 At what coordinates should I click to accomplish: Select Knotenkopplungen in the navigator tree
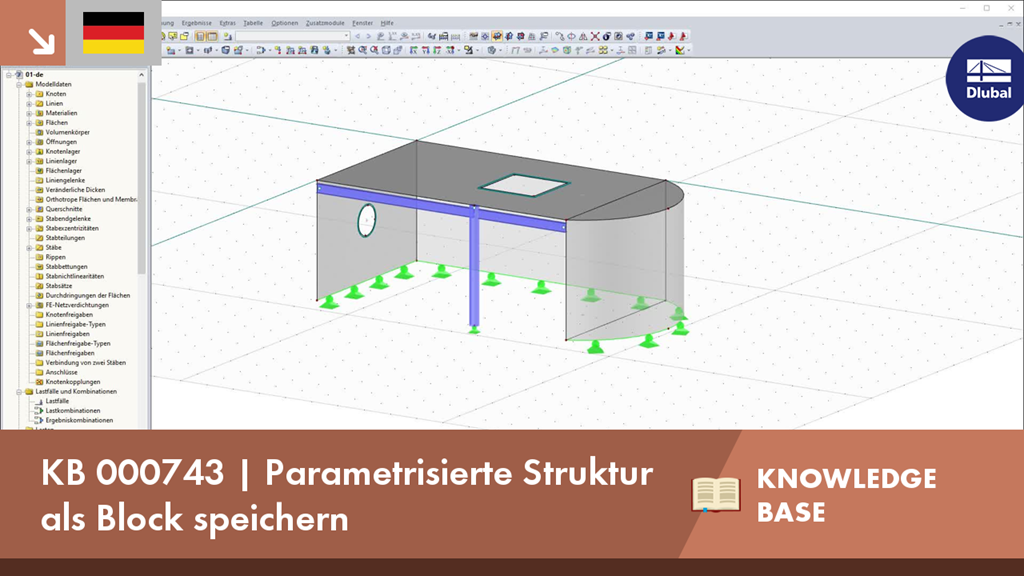tap(72, 382)
